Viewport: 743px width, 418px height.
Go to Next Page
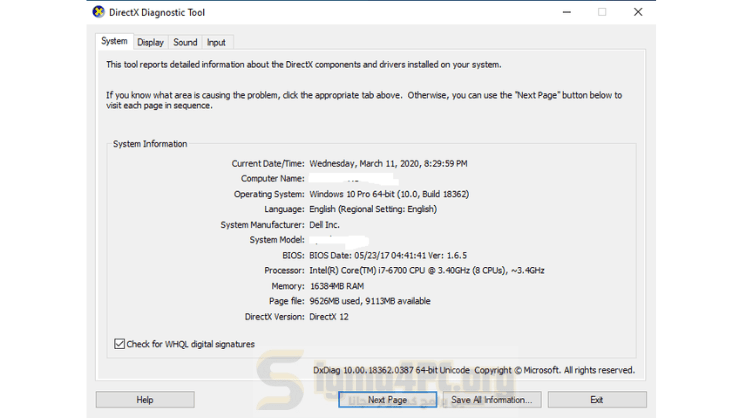coord(388,400)
